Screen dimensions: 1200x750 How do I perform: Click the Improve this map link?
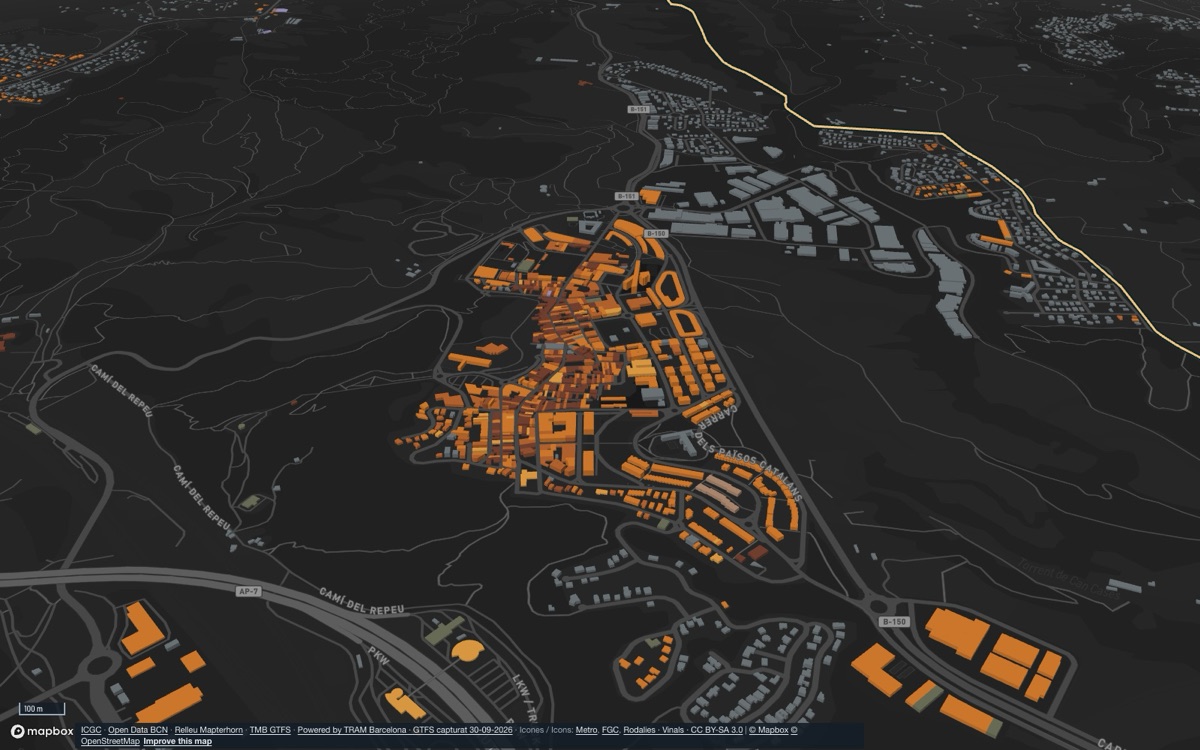pyautogui.click(x=177, y=741)
